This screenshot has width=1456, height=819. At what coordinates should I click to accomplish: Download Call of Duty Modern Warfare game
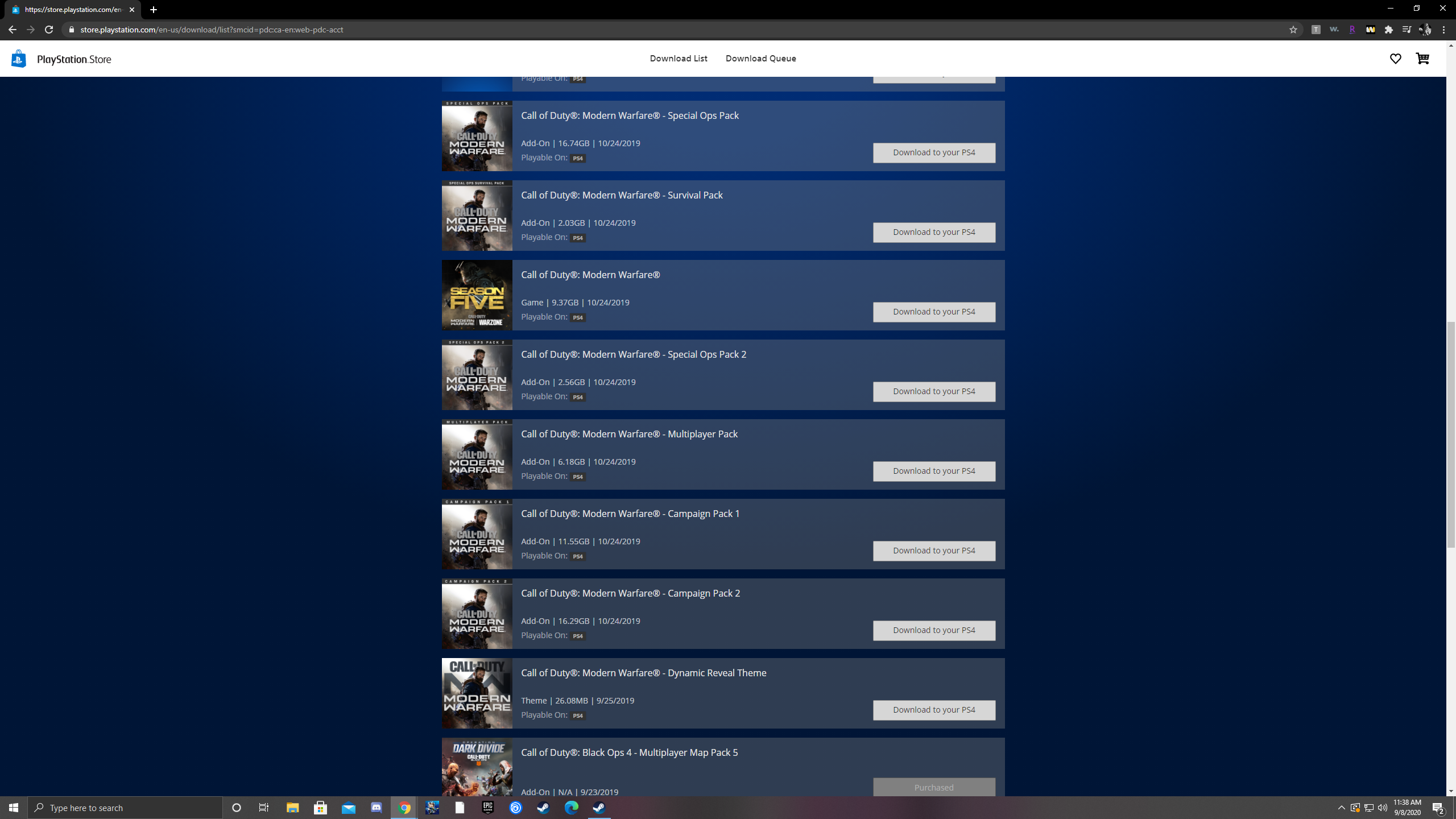(934, 311)
